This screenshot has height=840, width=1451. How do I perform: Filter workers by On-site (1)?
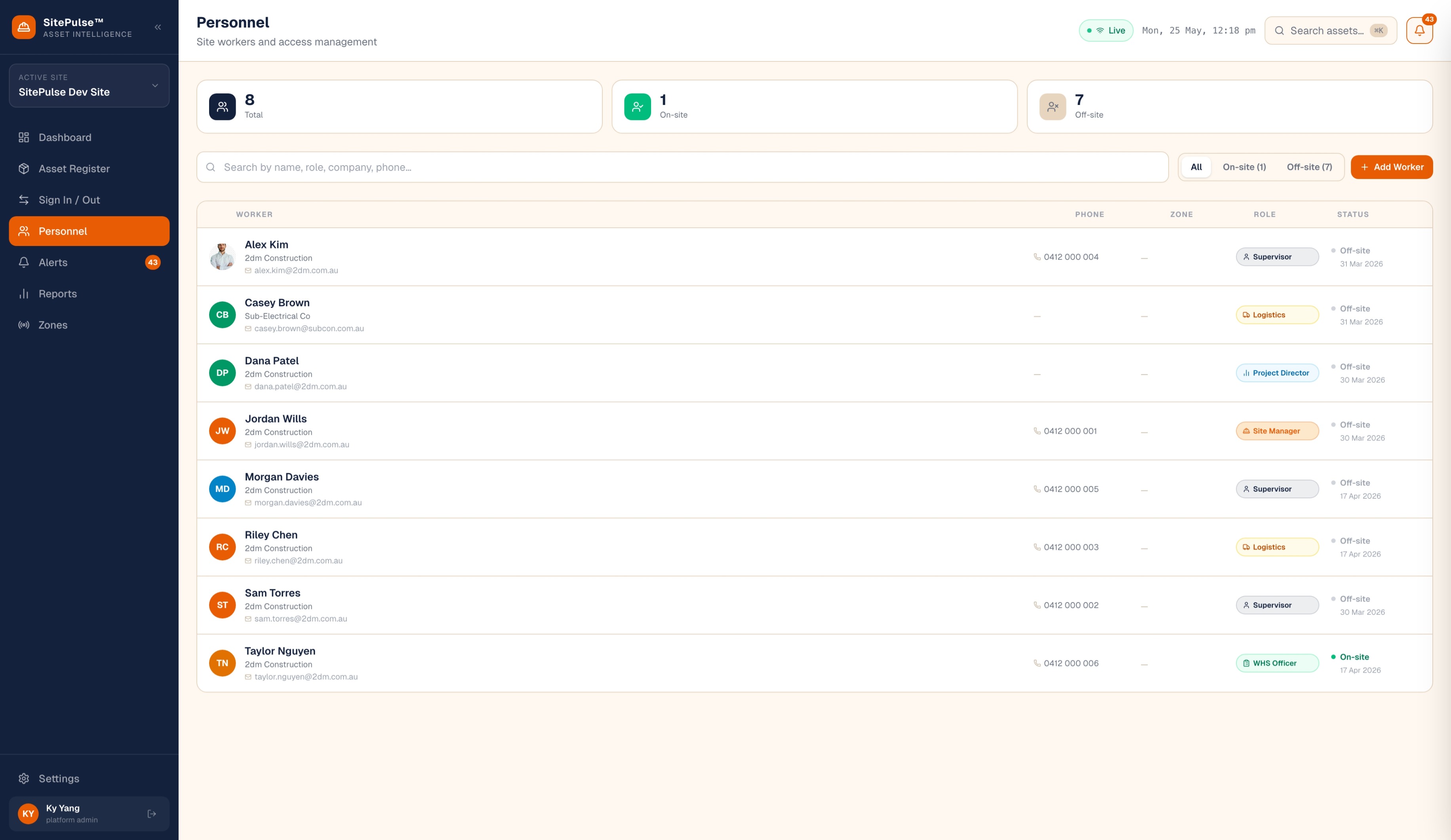1244,167
